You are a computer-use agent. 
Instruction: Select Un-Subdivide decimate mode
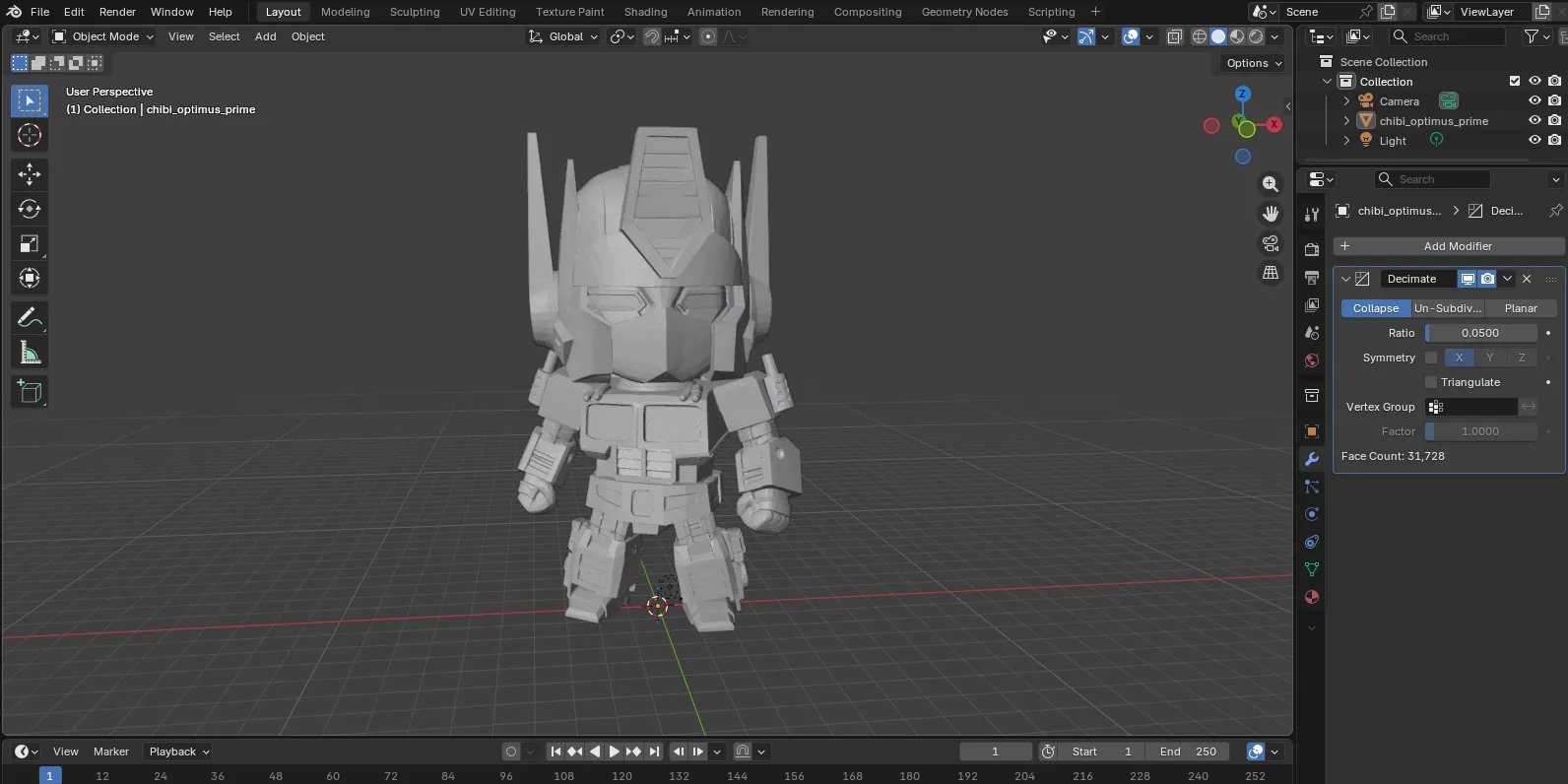click(1447, 308)
